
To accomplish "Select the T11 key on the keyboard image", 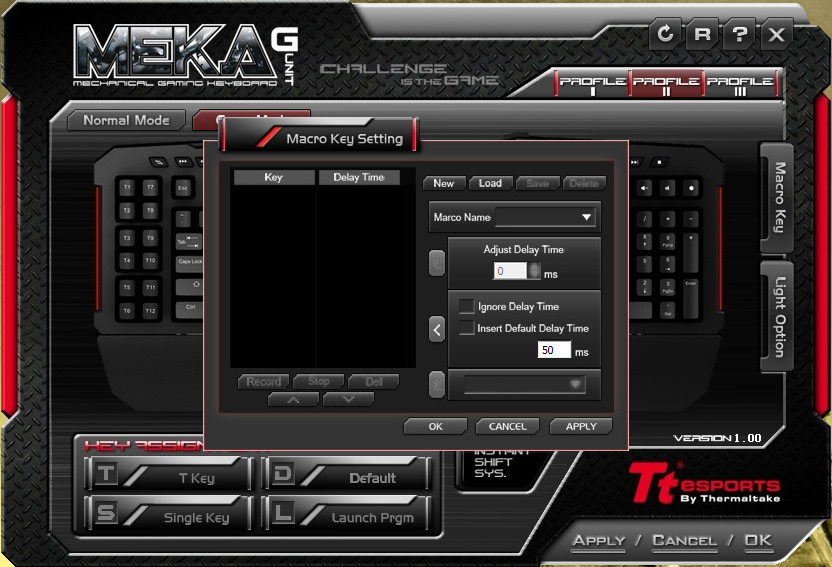I will coord(151,287).
